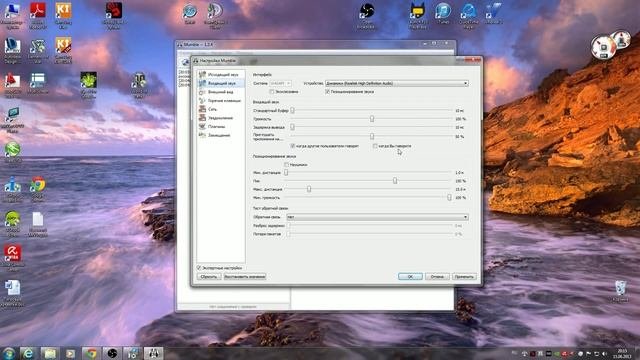Select Входящий звук in the settings sidebar
The width and height of the screenshot is (640, 360).
(x=221, y=83)
